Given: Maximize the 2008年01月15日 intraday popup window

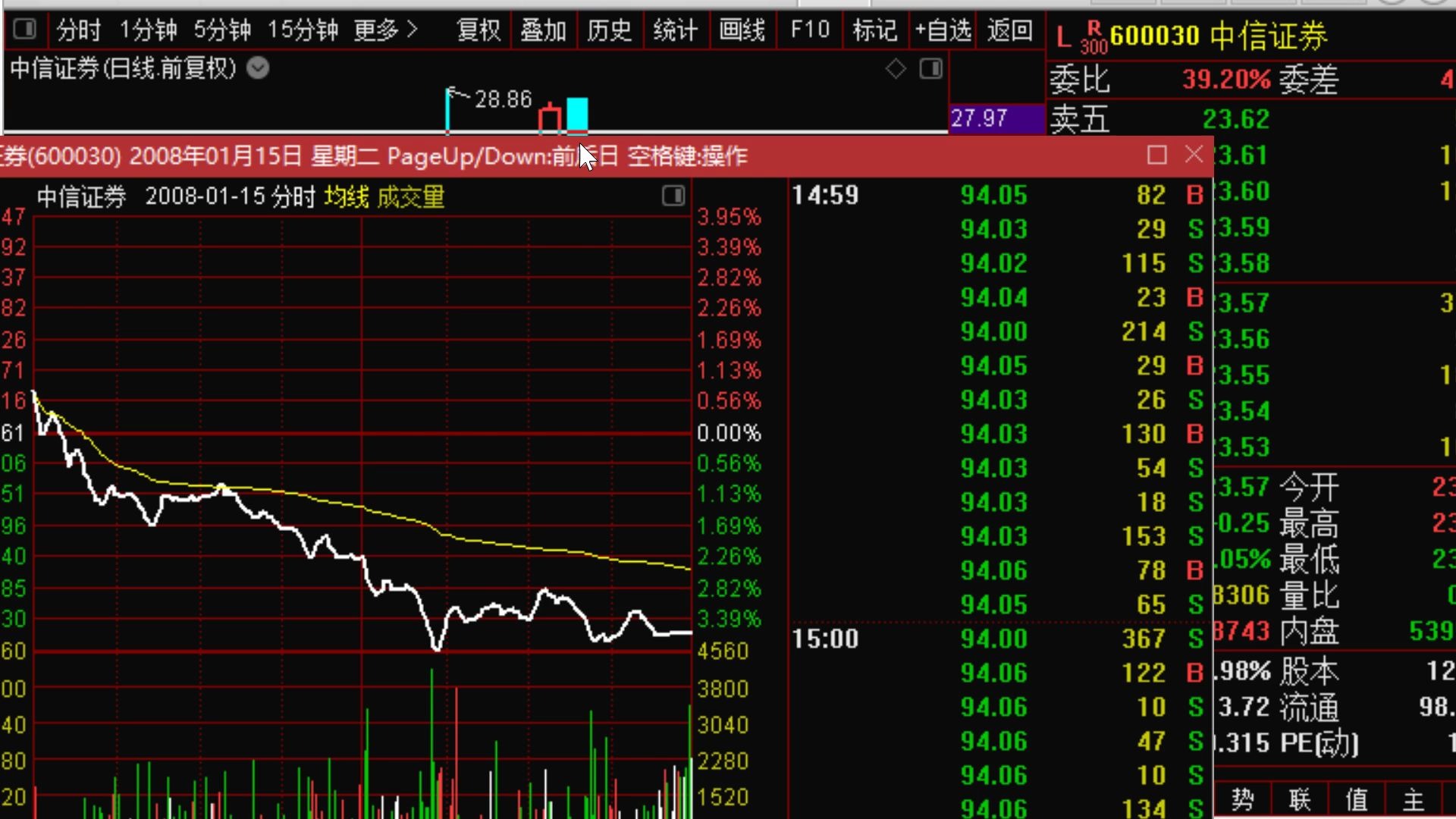Looking at the screenshot, I should click(1156, 155).
